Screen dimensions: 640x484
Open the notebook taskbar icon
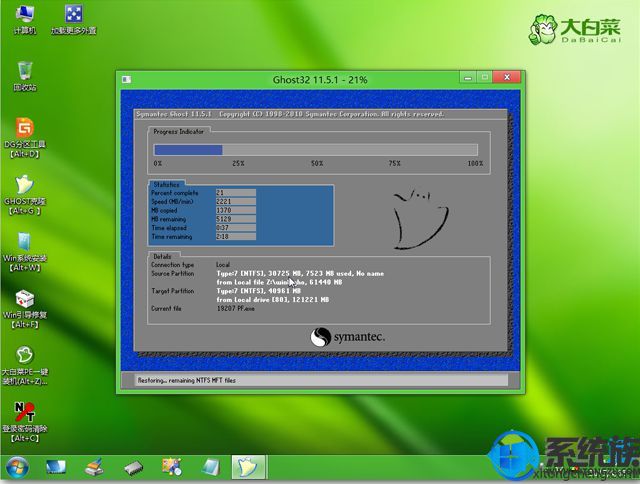(x=211, y=468)
